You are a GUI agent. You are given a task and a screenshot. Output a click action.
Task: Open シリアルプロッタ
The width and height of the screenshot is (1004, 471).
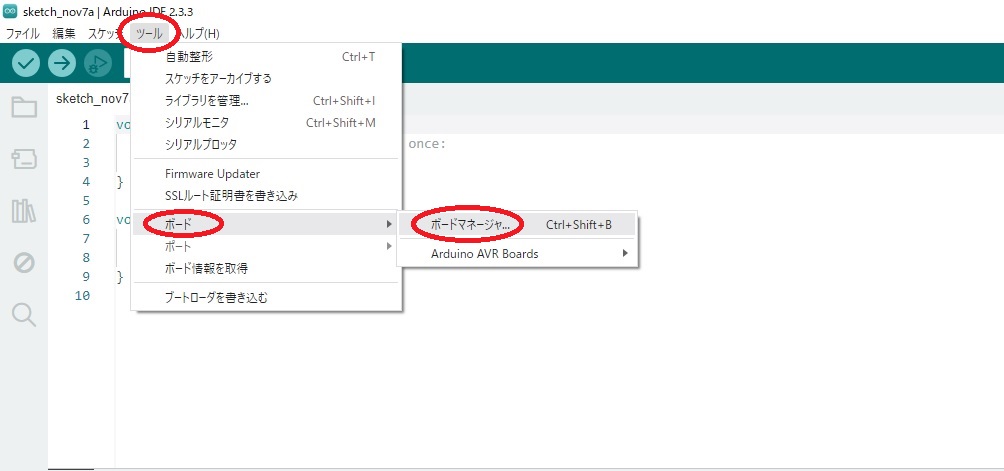266,144
